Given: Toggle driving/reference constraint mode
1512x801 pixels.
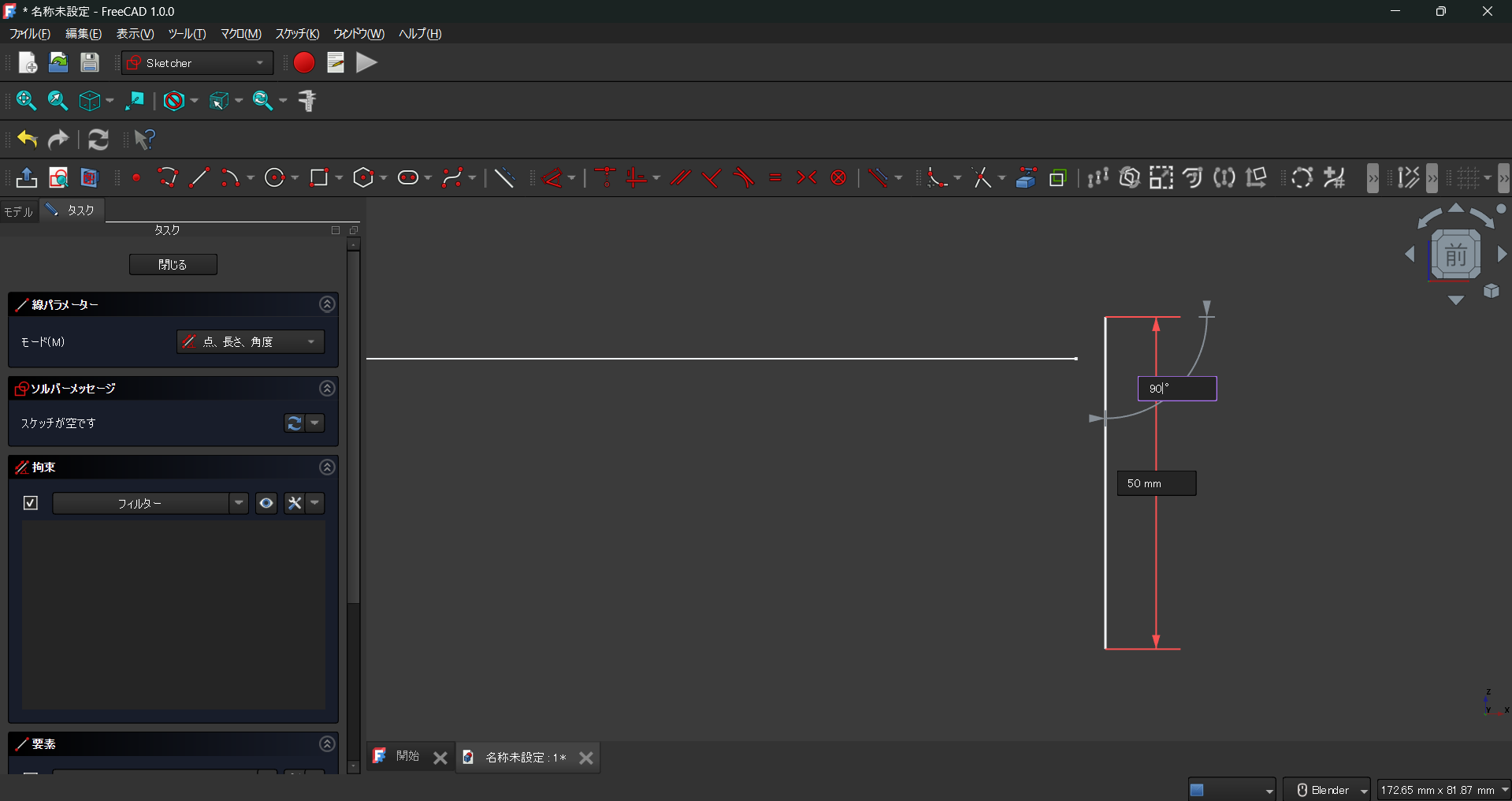Looking at the screenshot, I should click(x=878, y=178).
